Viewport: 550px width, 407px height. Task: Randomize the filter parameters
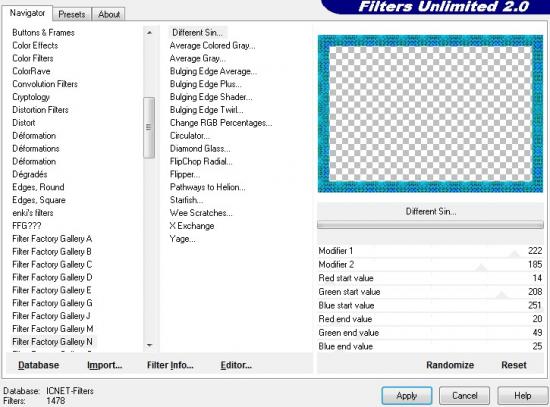coord(450,365)
